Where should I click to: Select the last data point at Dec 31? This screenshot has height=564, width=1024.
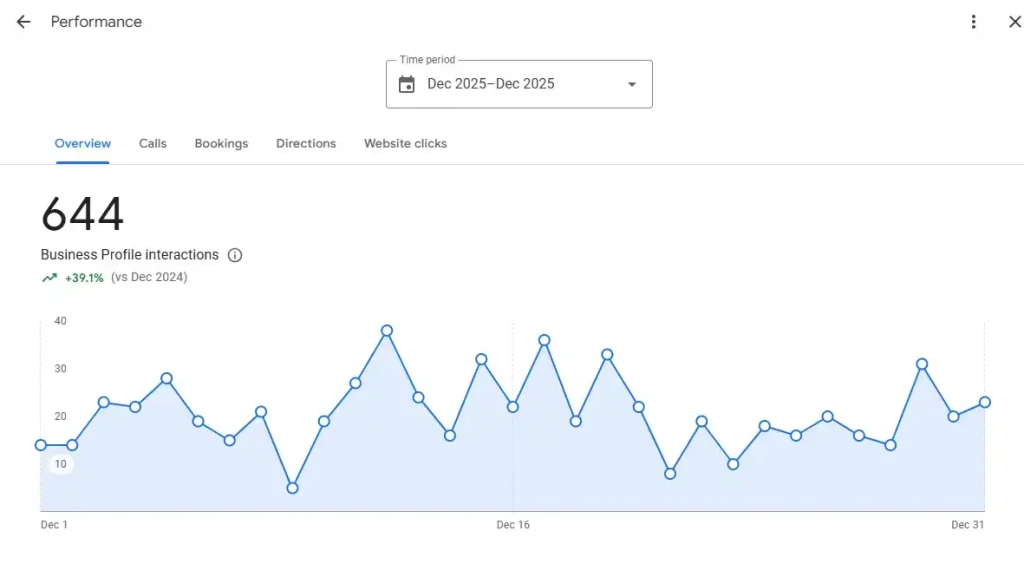985,402
